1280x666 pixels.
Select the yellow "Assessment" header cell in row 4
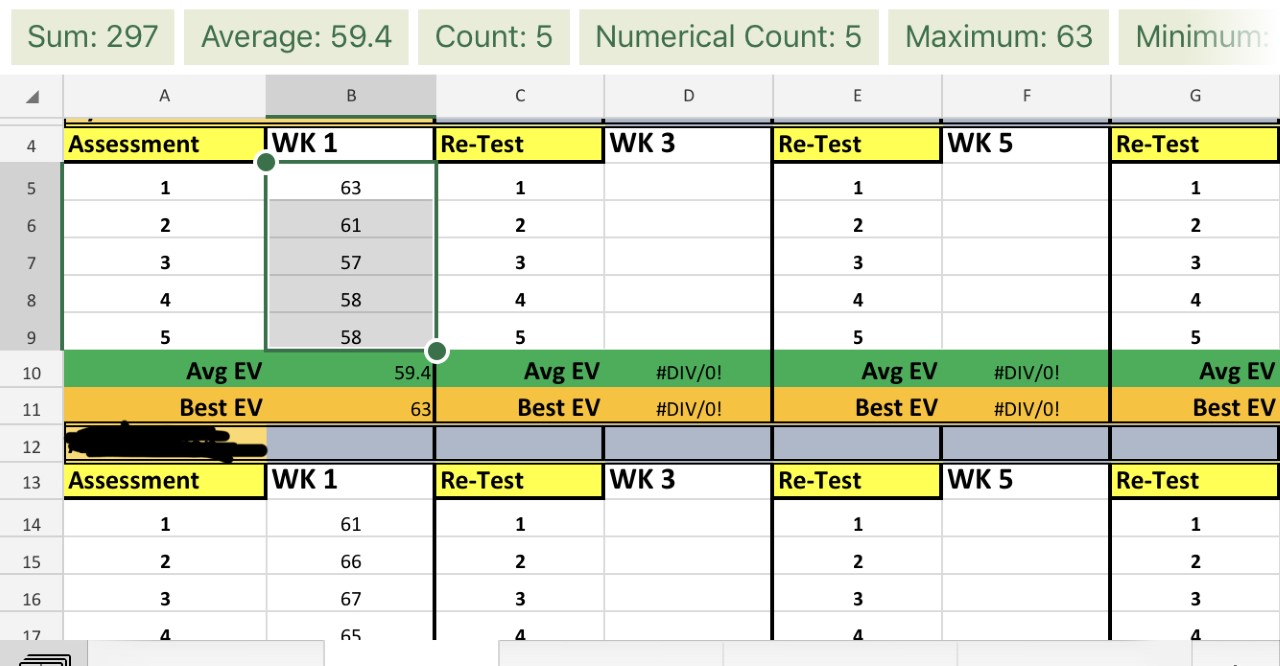164,143
